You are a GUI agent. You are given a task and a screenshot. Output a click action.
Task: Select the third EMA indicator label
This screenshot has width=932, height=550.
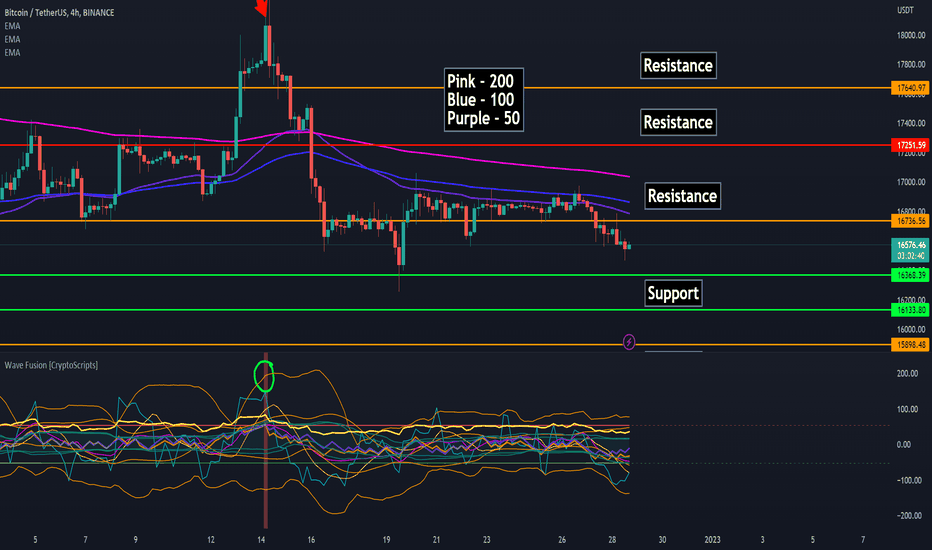12,53
